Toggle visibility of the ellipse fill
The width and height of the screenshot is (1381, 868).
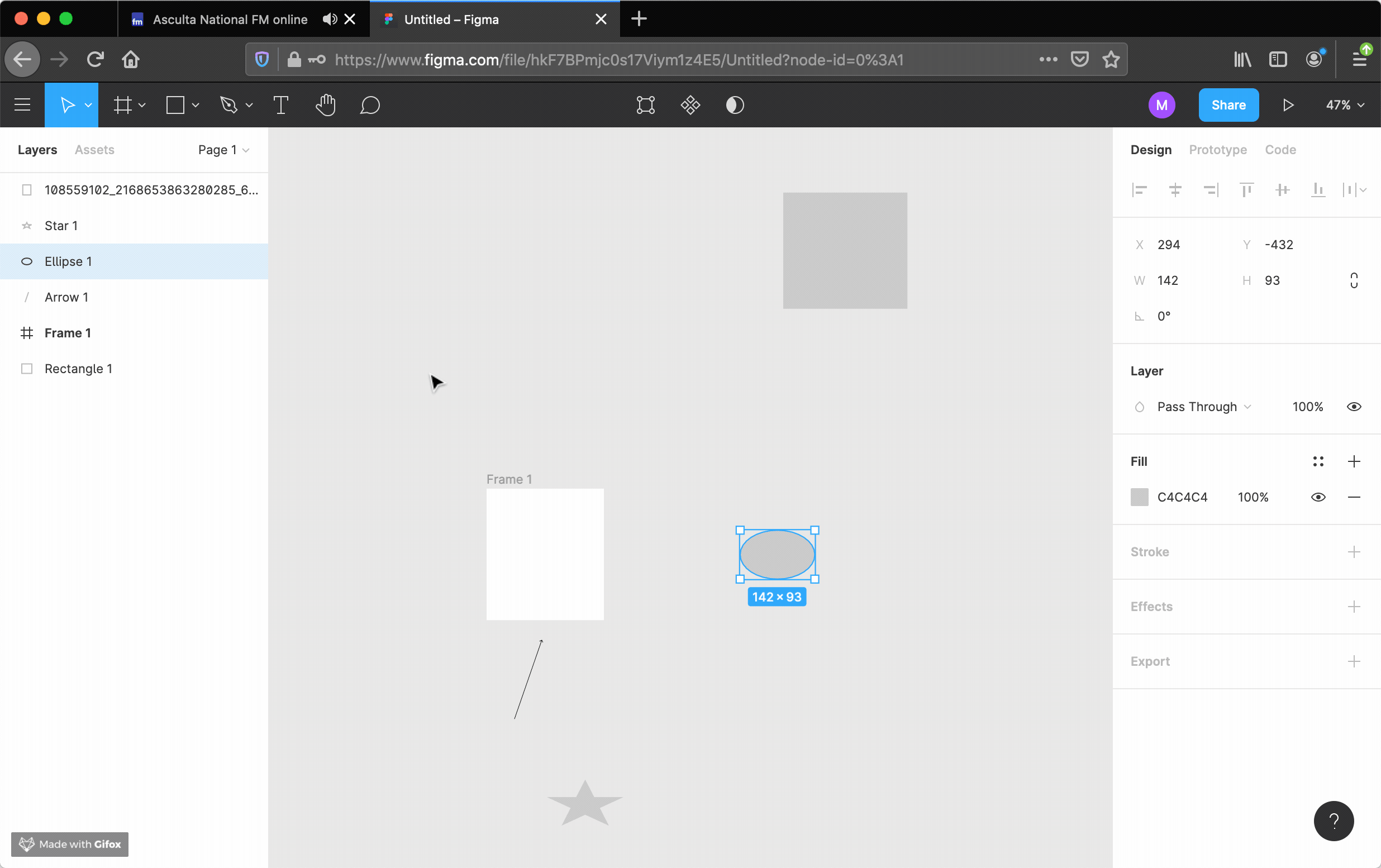pos(1318,497)
